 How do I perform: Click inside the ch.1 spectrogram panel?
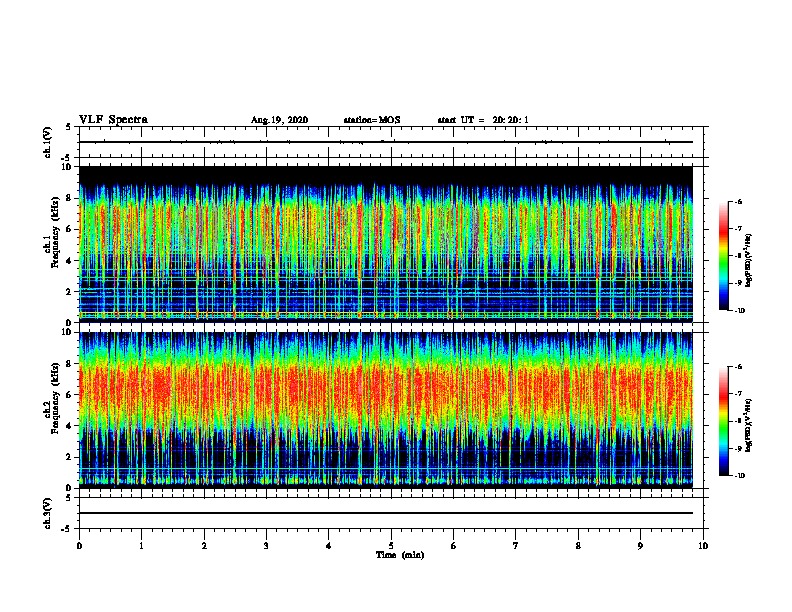386,244
